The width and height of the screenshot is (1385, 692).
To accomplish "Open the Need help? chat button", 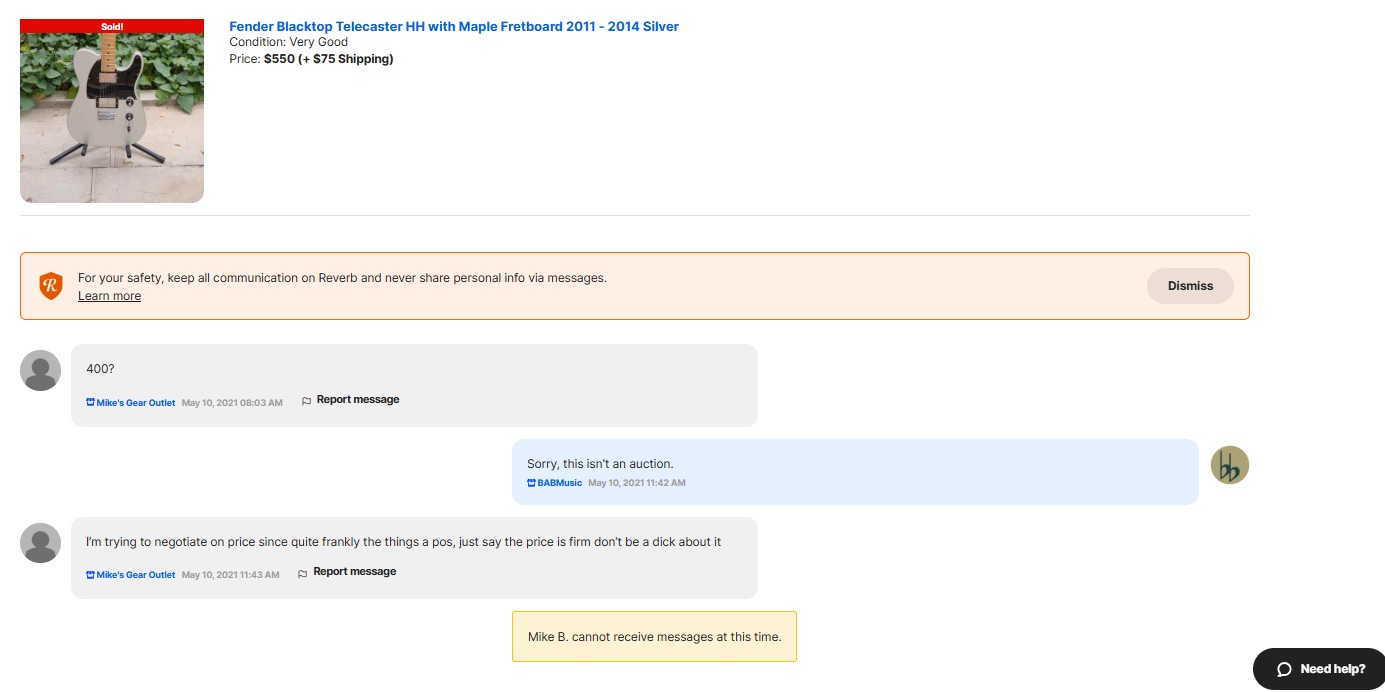I will pos(1319,669).
